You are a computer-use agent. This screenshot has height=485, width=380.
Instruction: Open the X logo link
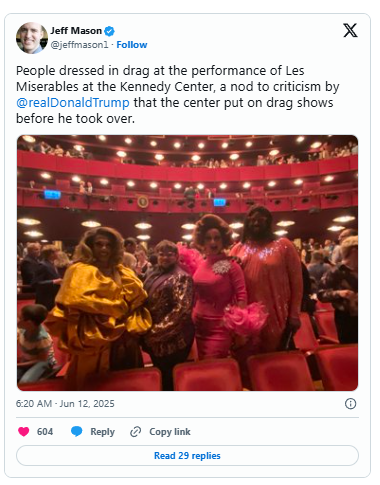350,31
